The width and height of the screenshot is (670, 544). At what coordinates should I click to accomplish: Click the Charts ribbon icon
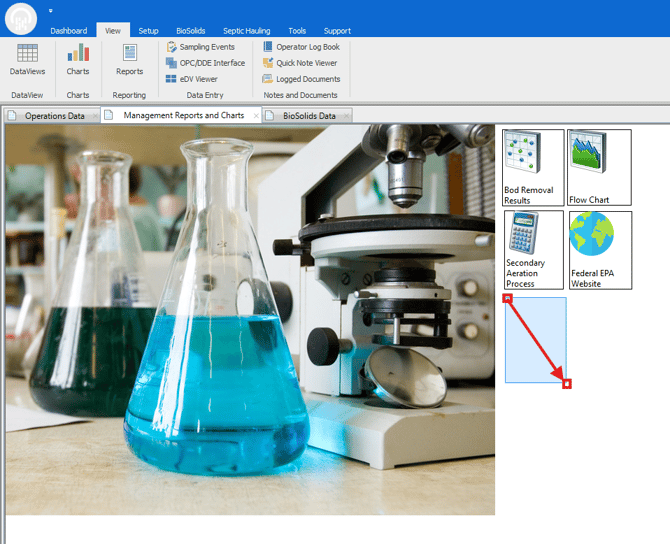pyautogui.click(x=78, y=60)
